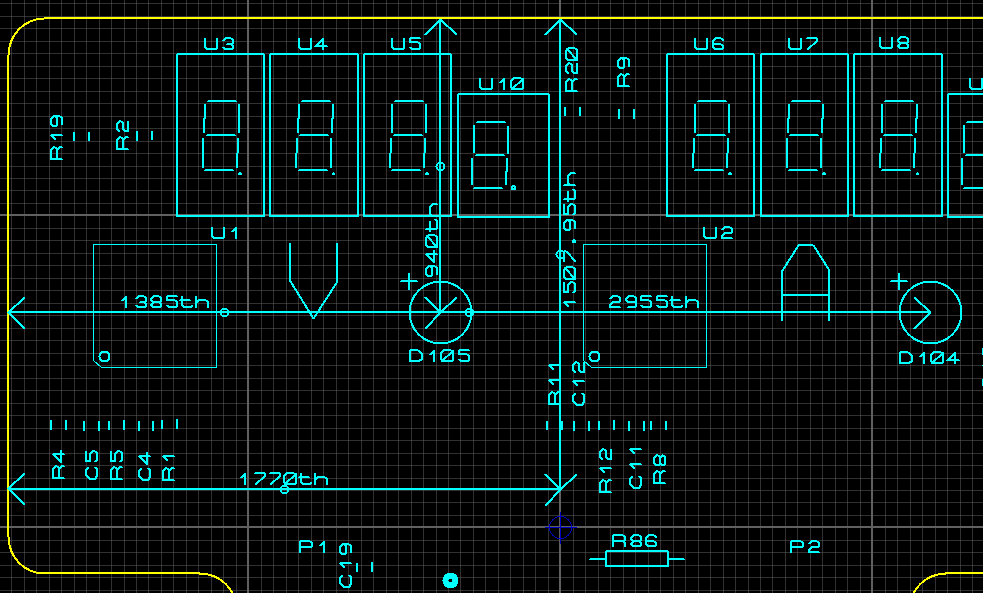The width and height of the screenshot is (983, 593).
Task: Select the R1 label text
Action: [168, 468]
